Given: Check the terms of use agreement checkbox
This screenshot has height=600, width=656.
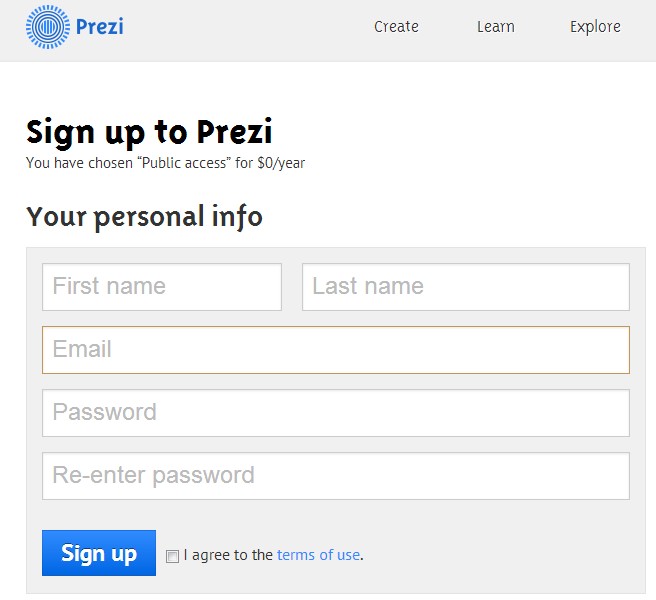Looking at the screenshot, I should click(172, 556).
